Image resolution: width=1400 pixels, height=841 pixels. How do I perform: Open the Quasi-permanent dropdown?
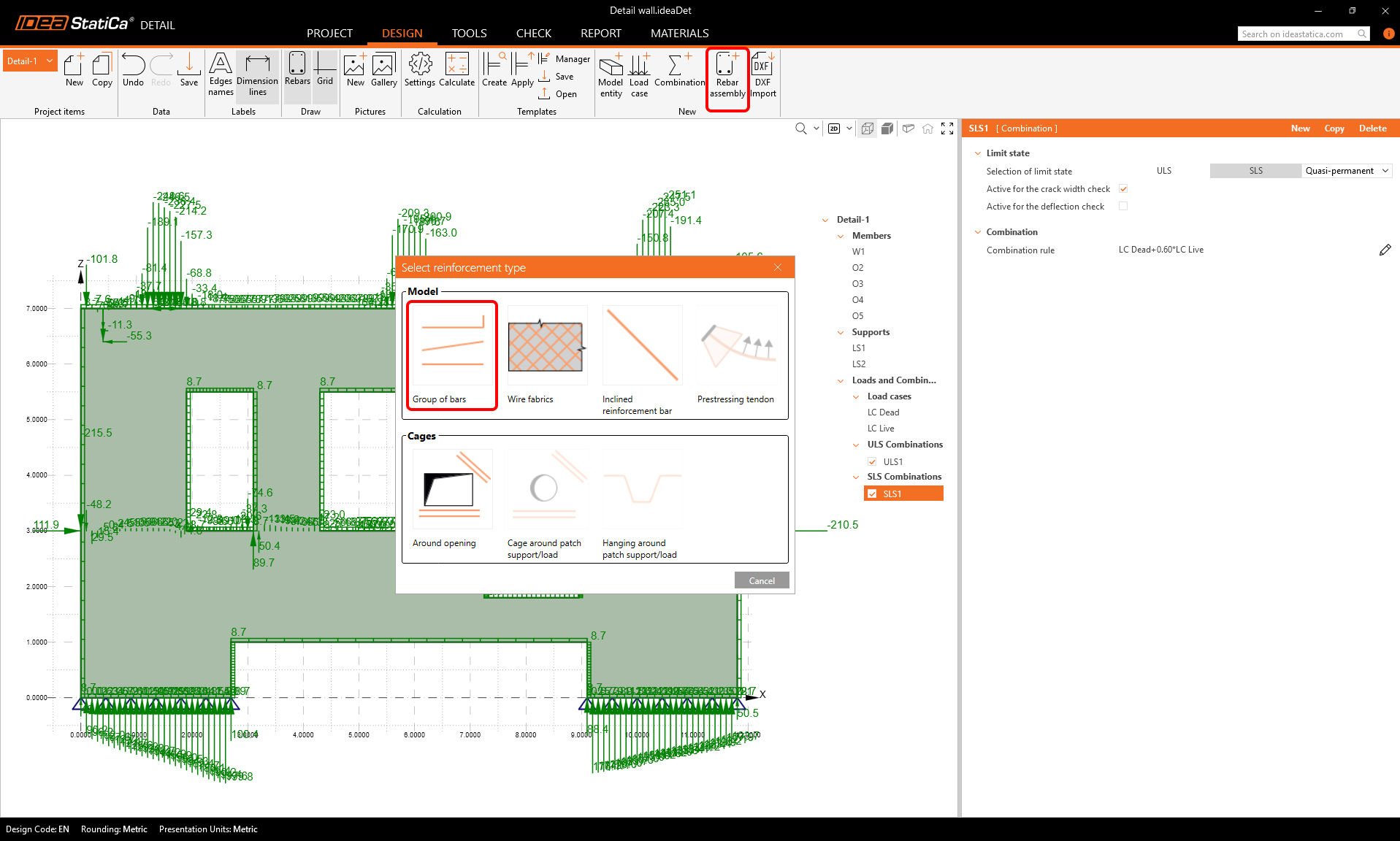1346,171
